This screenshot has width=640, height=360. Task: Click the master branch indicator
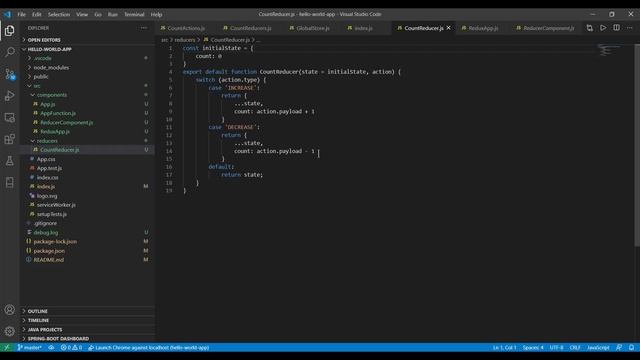[x=29, y=347]
